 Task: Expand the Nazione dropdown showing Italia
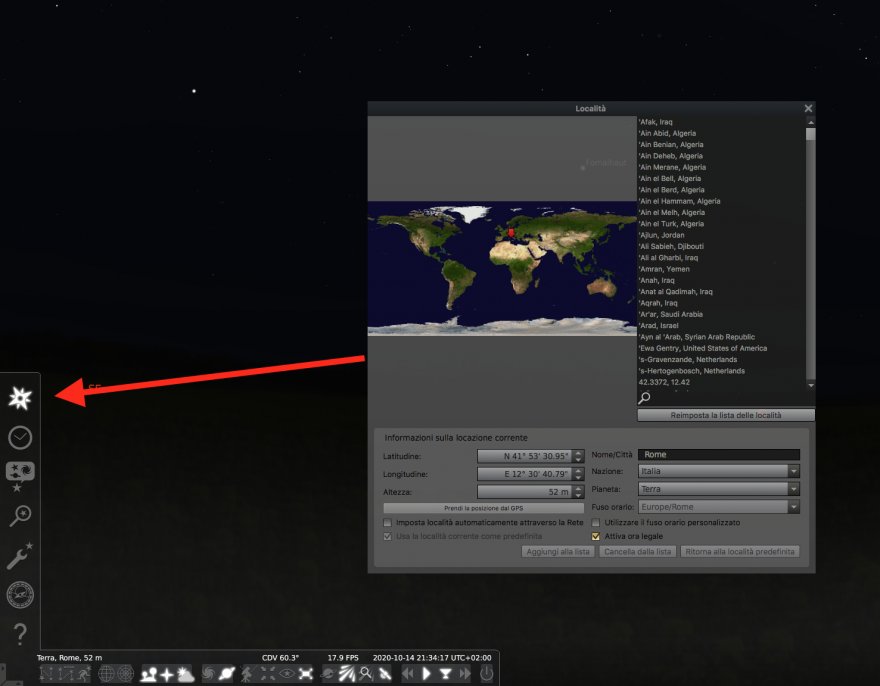(719, 471)
